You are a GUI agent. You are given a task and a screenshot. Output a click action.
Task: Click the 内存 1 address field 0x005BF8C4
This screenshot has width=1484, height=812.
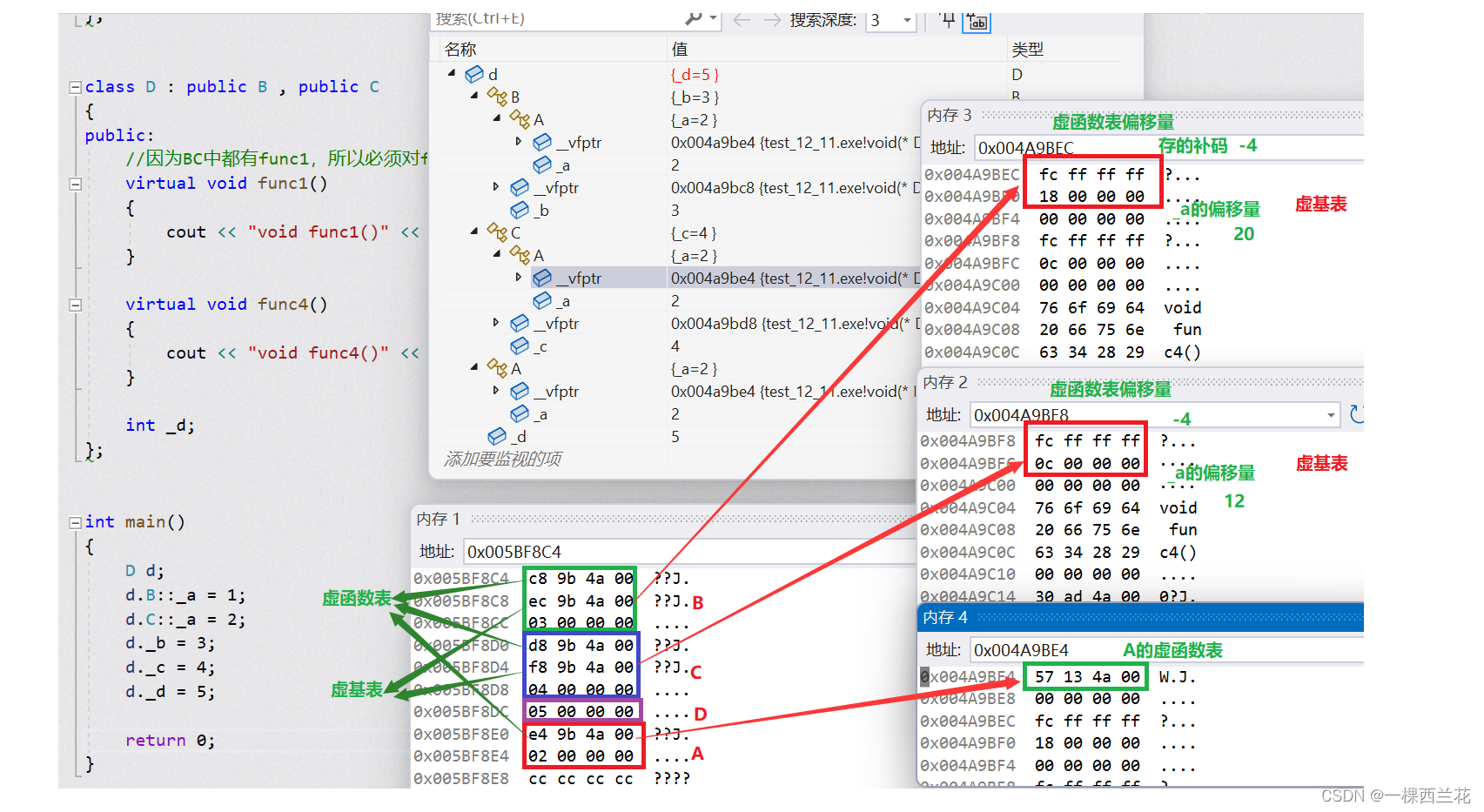(x=689, y=552)
